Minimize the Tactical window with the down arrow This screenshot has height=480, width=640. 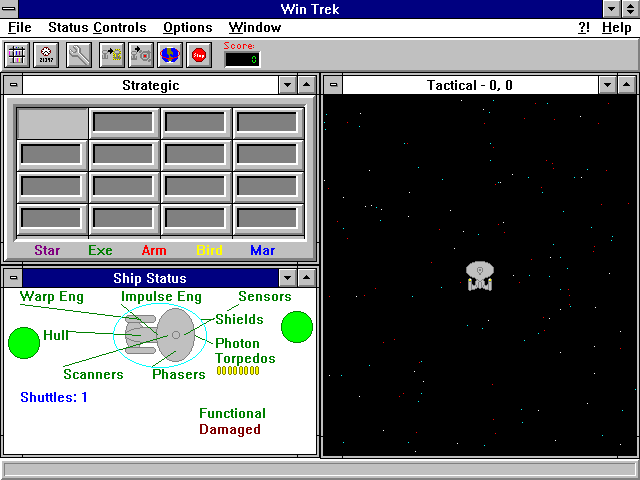tap(607, 85)
